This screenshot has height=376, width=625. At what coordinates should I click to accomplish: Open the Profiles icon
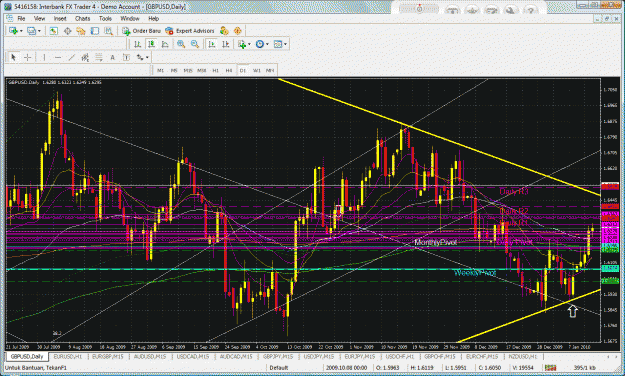pyautogui.click(x=31, y=31)
